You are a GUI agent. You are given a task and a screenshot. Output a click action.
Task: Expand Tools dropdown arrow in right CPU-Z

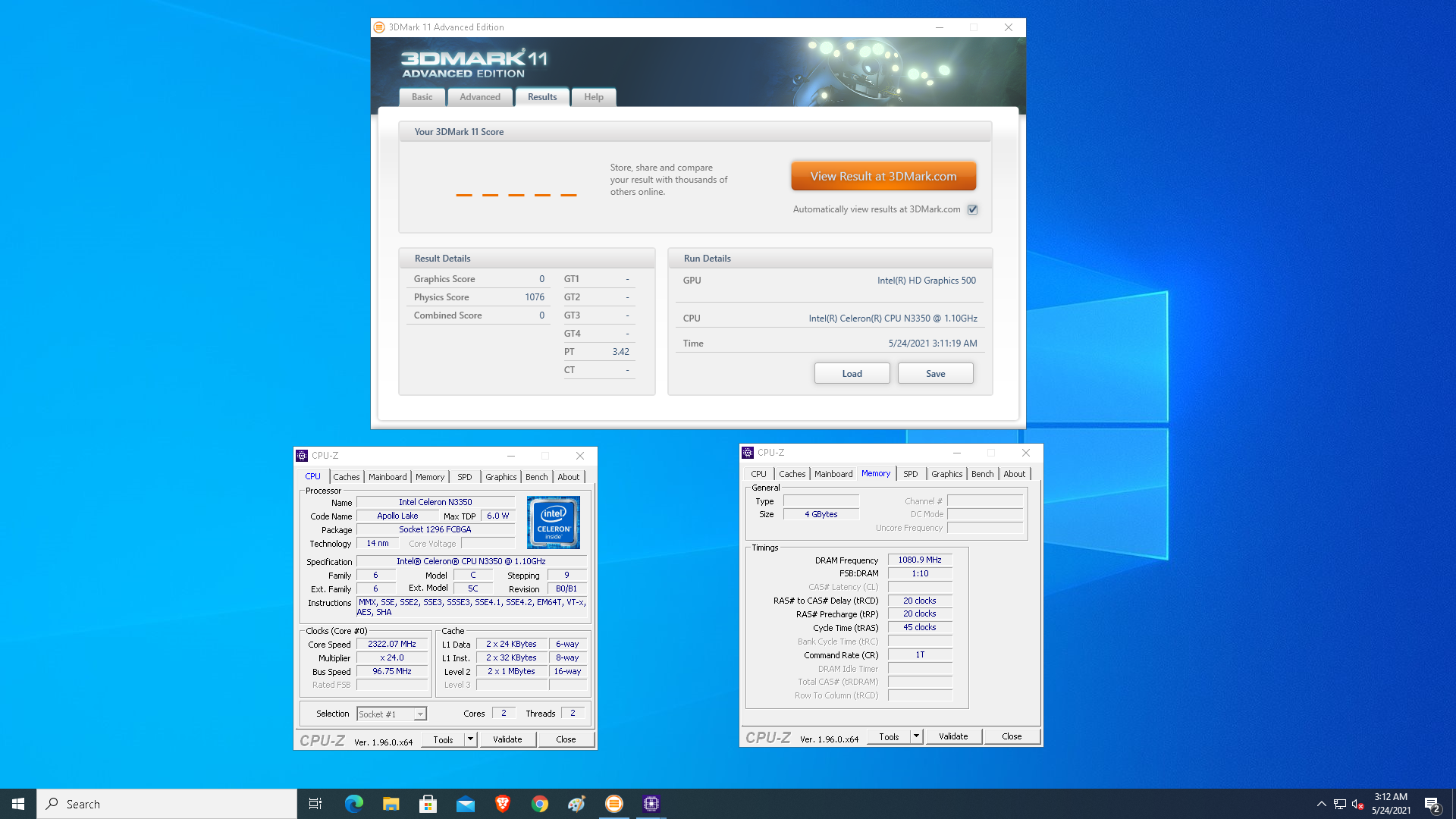(916, 736)
